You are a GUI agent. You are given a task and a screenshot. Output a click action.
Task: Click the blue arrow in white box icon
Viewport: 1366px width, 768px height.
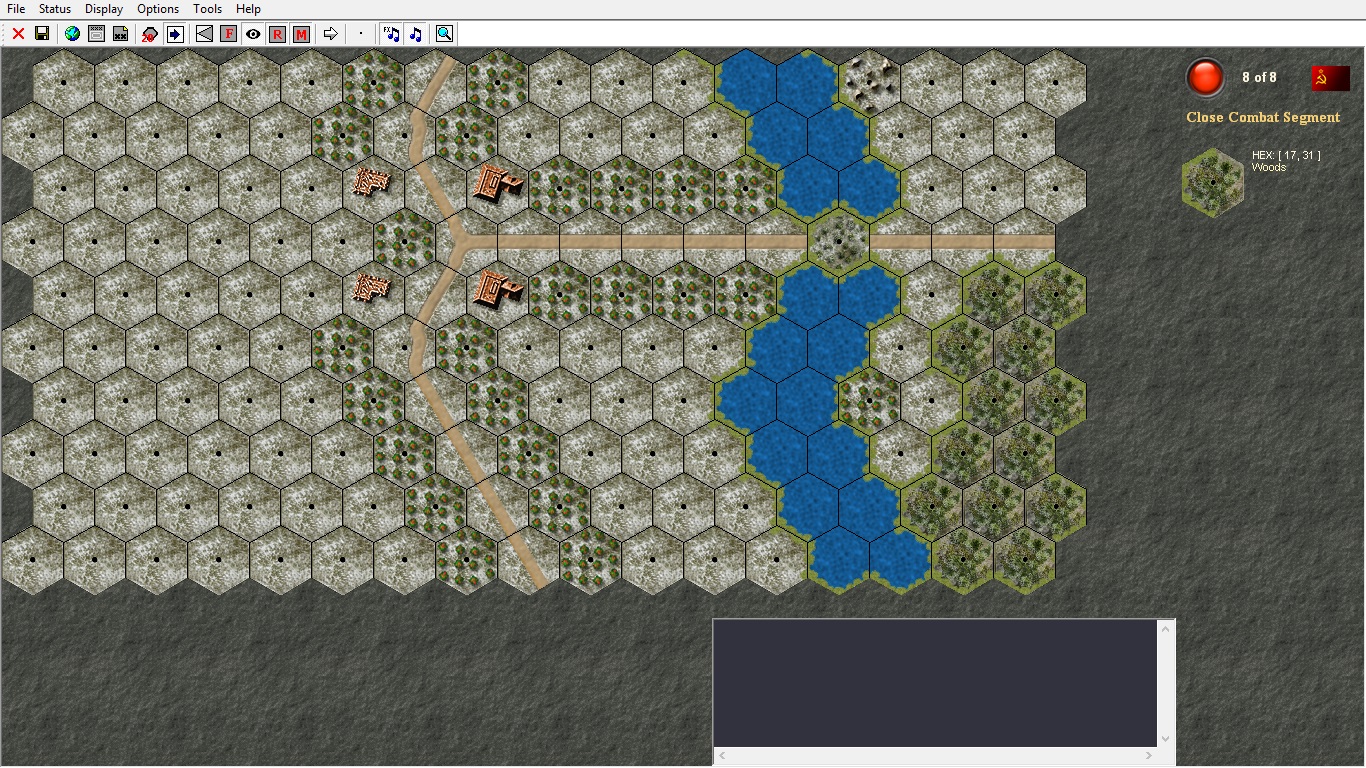(x=174, y=34)
